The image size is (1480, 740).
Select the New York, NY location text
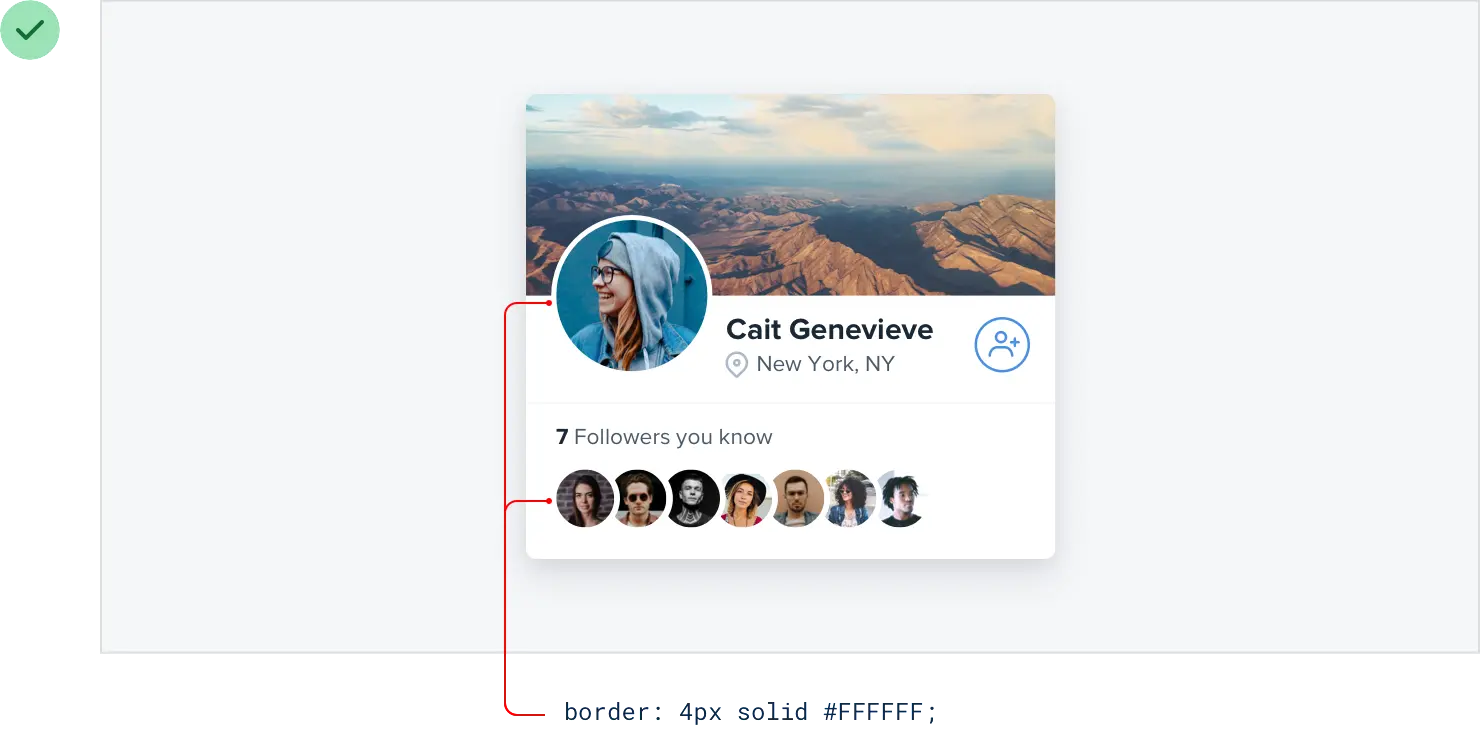click(x=825, y=364)
